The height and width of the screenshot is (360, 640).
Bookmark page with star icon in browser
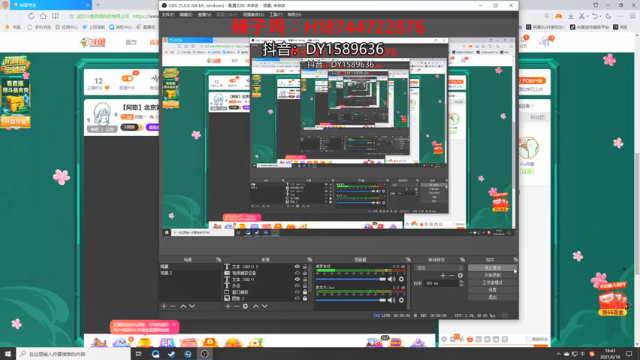[x=71, y=16]
